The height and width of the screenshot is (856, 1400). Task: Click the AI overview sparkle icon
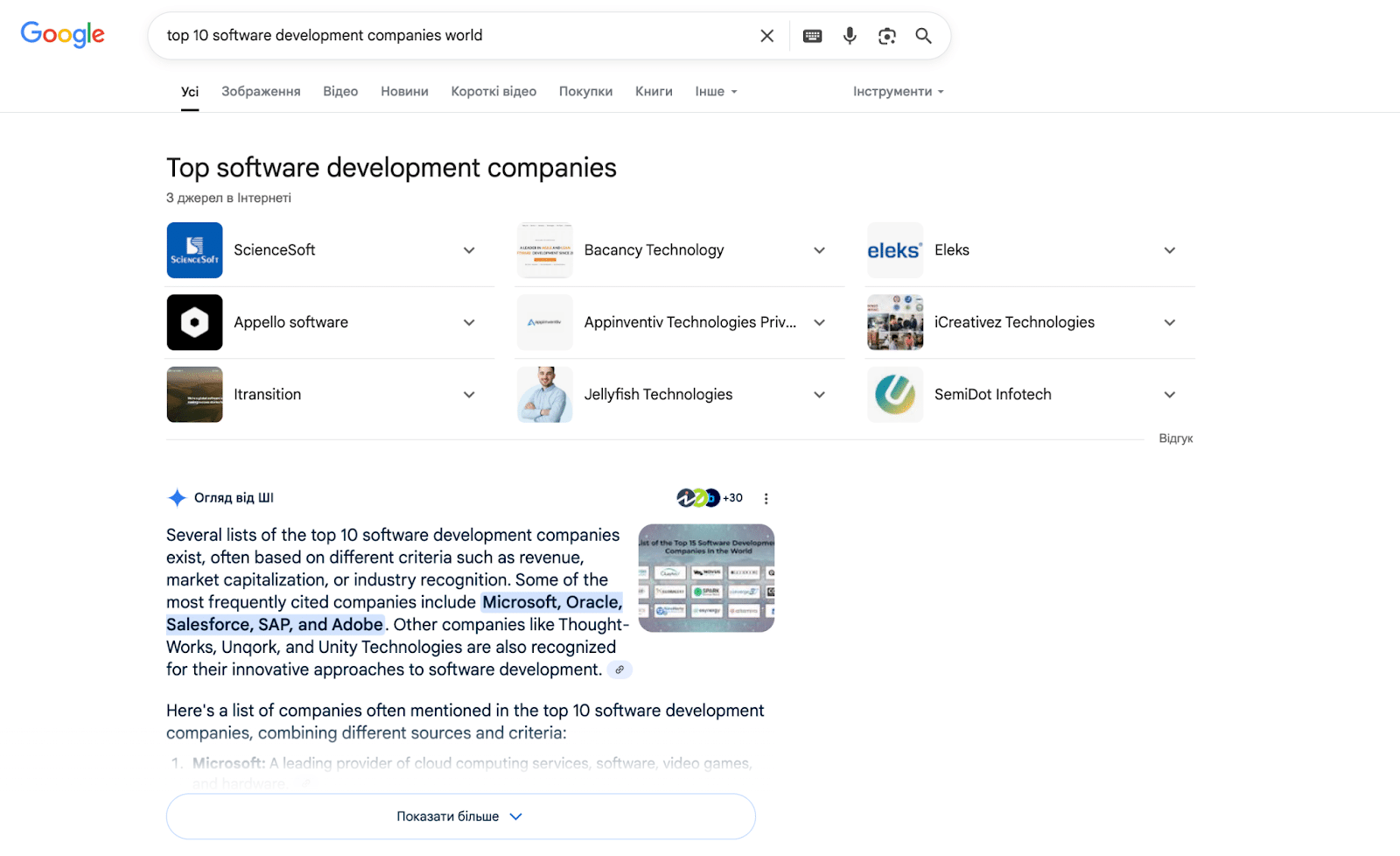(x=177, y=498)
